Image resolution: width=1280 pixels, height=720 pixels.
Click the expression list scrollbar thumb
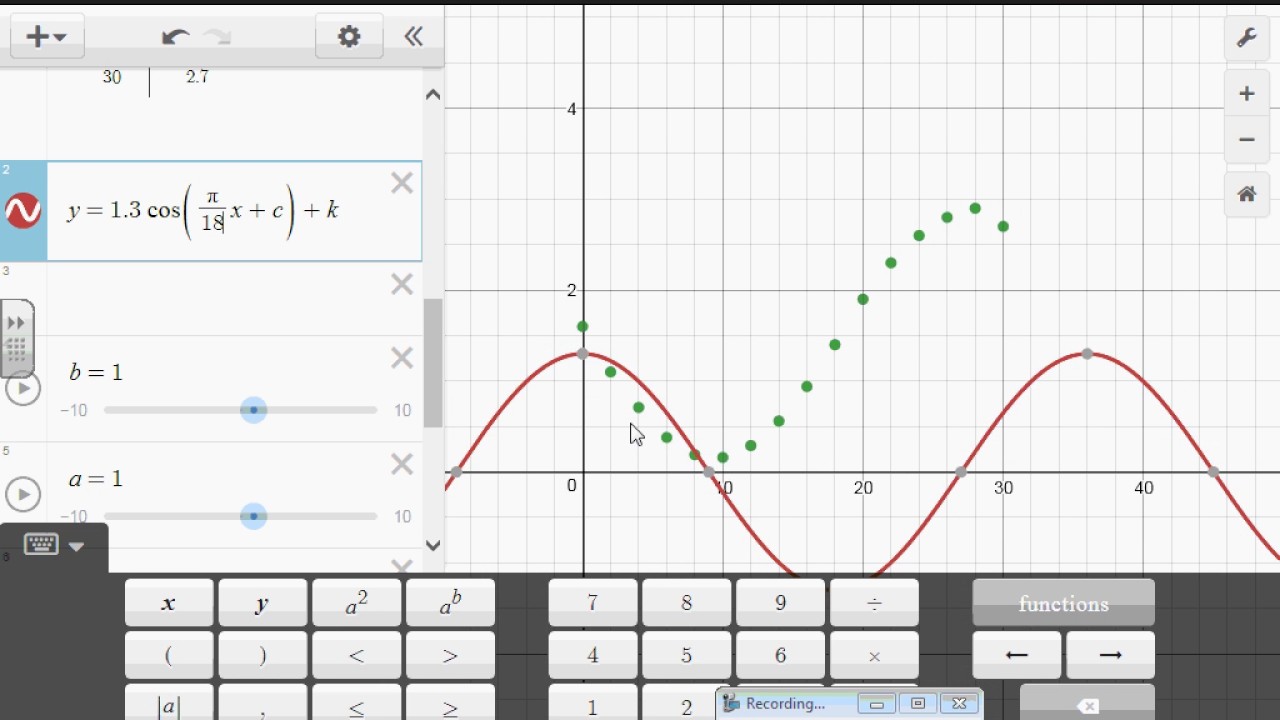tap(433, 363)
